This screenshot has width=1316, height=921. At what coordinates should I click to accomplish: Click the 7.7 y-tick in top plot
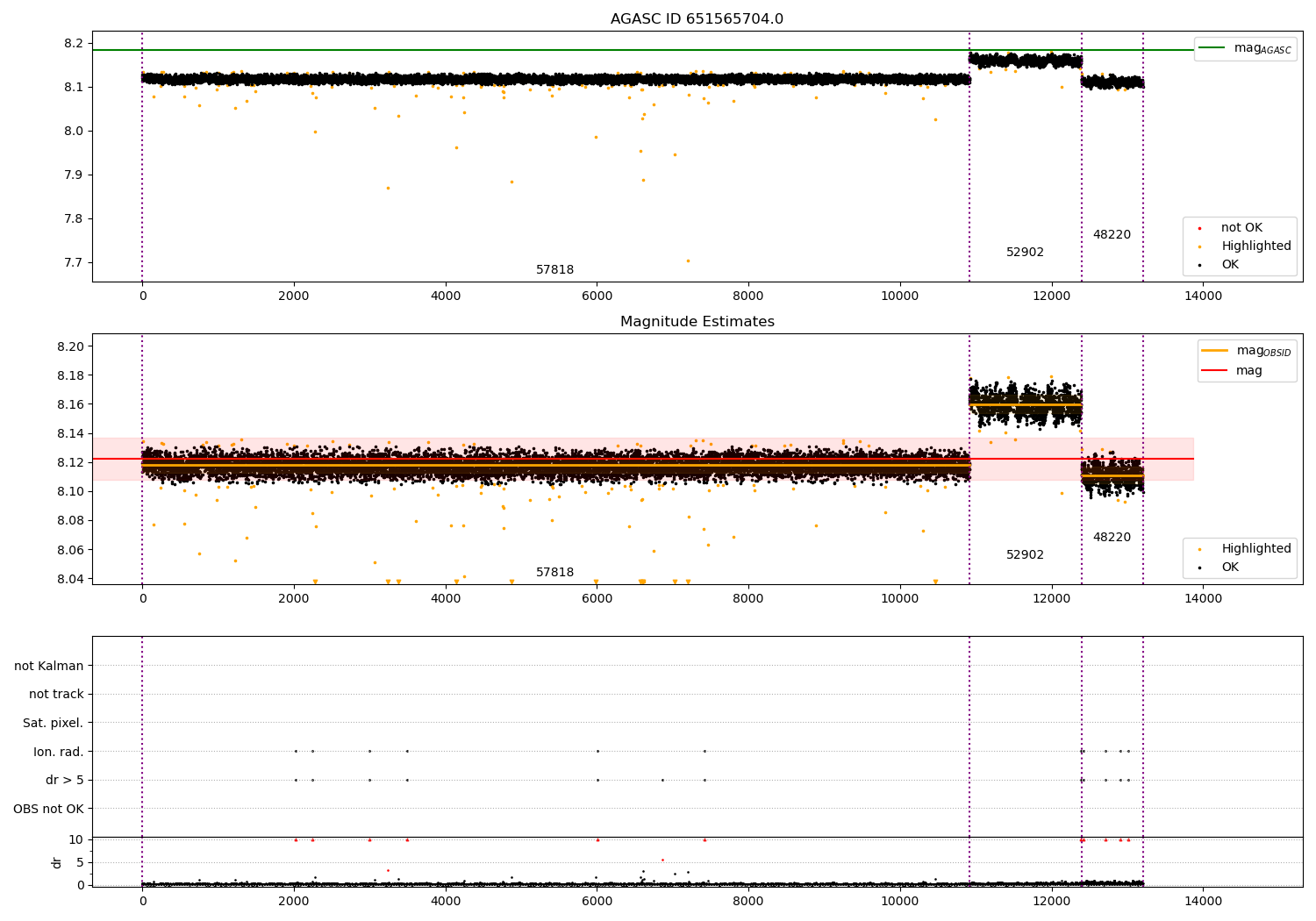[x=74, y=263]
